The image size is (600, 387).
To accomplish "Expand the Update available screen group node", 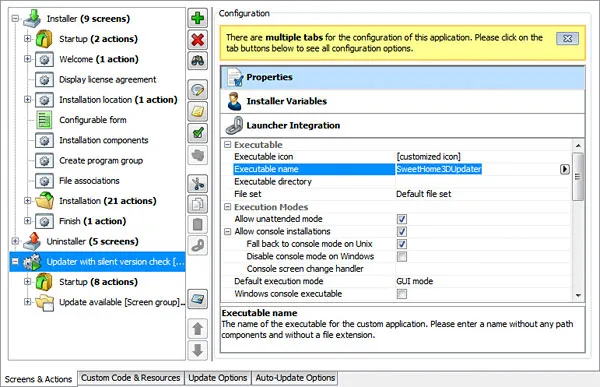I will tap(28, 302).
